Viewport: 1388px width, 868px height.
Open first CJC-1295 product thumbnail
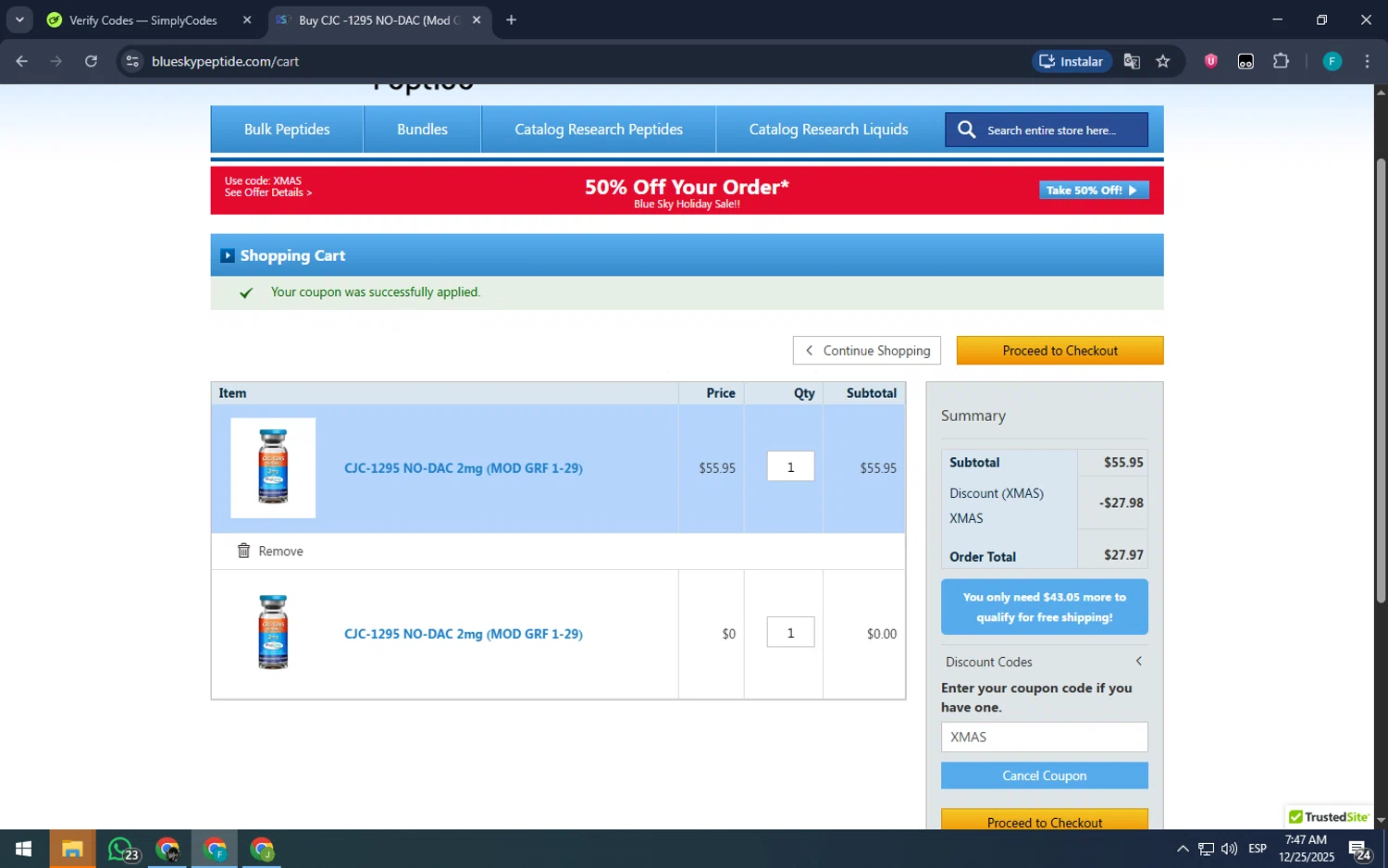pyautogui.click(x=273, y=467)
